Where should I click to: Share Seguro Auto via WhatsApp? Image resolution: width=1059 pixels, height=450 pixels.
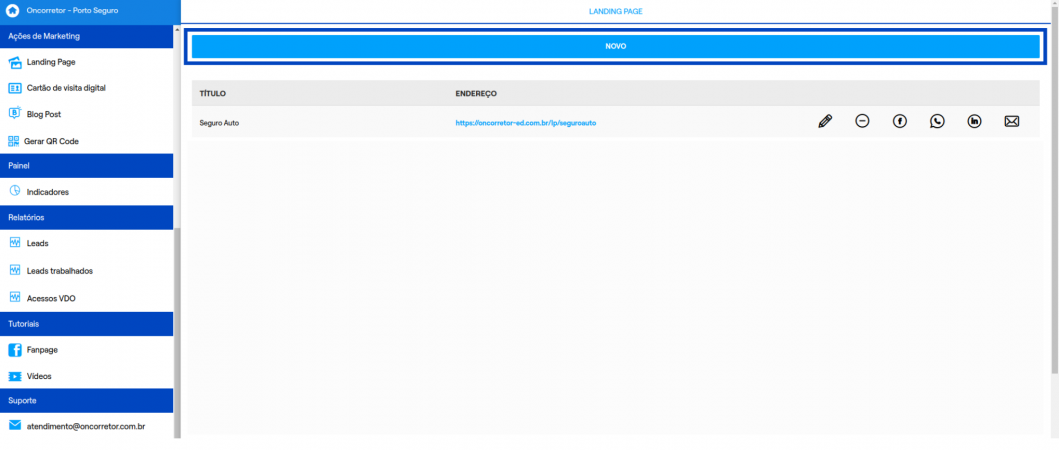click(937, 122)
